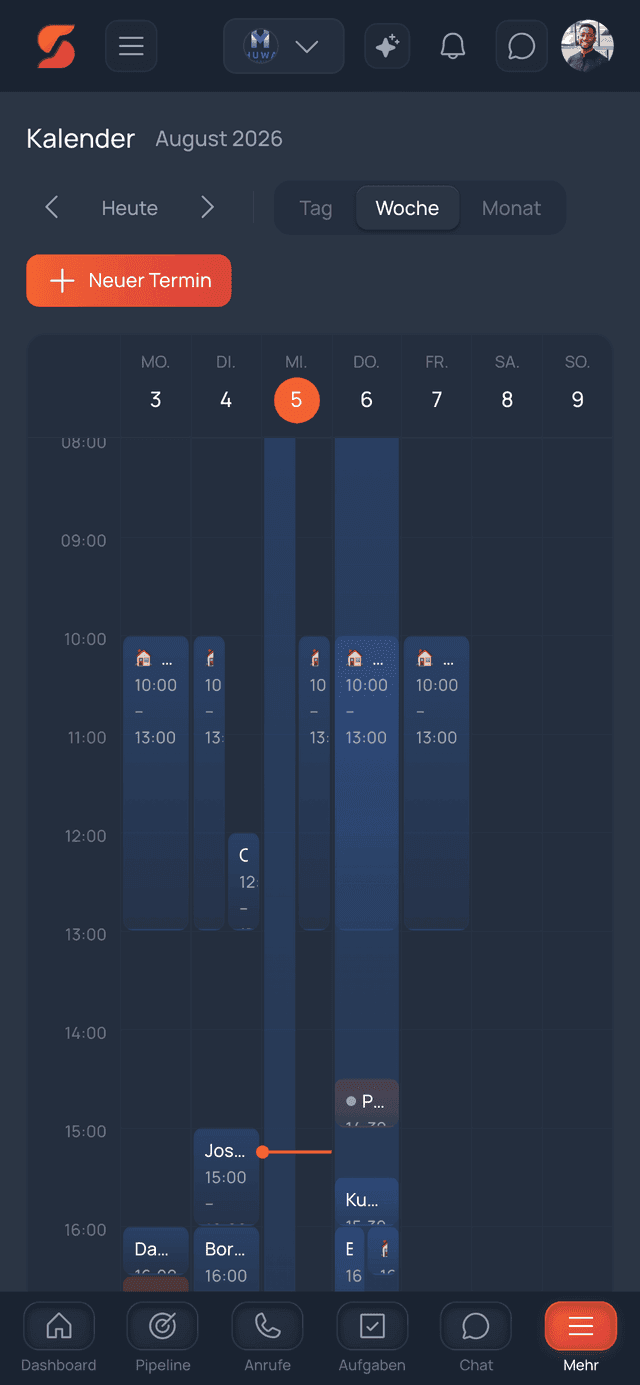
Task: Open the hamburger menu in top bar
Action: click(131, 46)
